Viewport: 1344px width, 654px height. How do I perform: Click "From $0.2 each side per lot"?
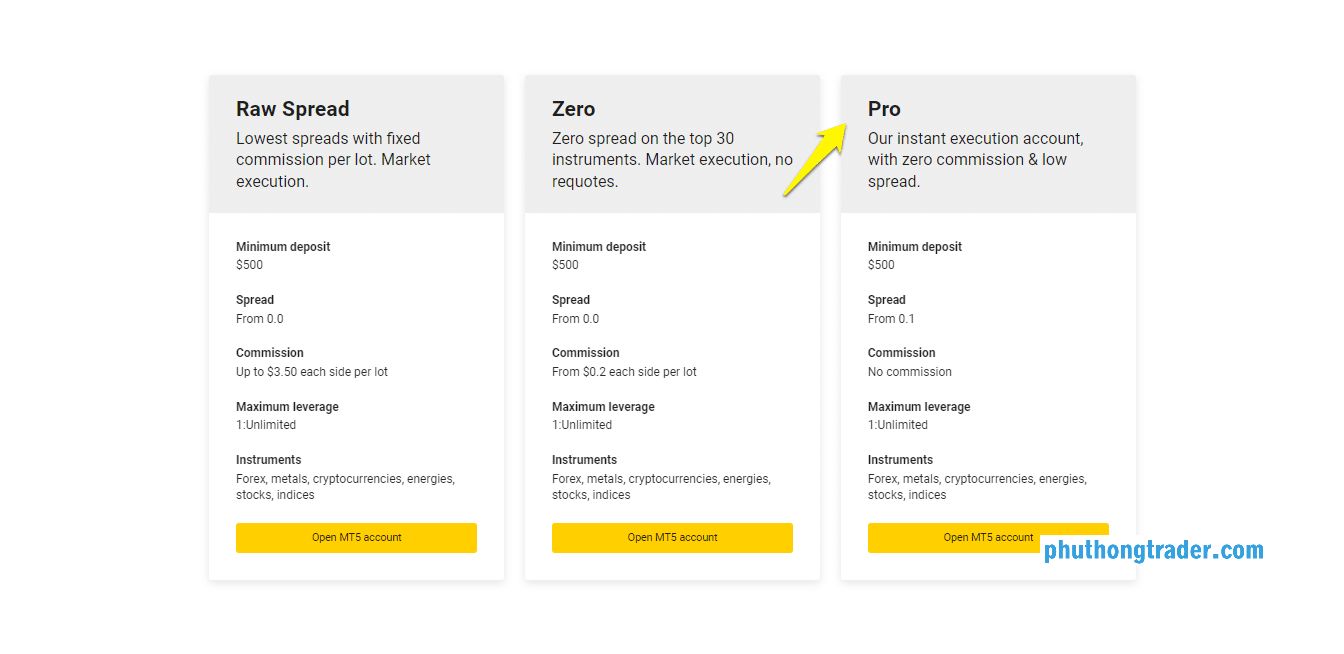tap(624, 372)
